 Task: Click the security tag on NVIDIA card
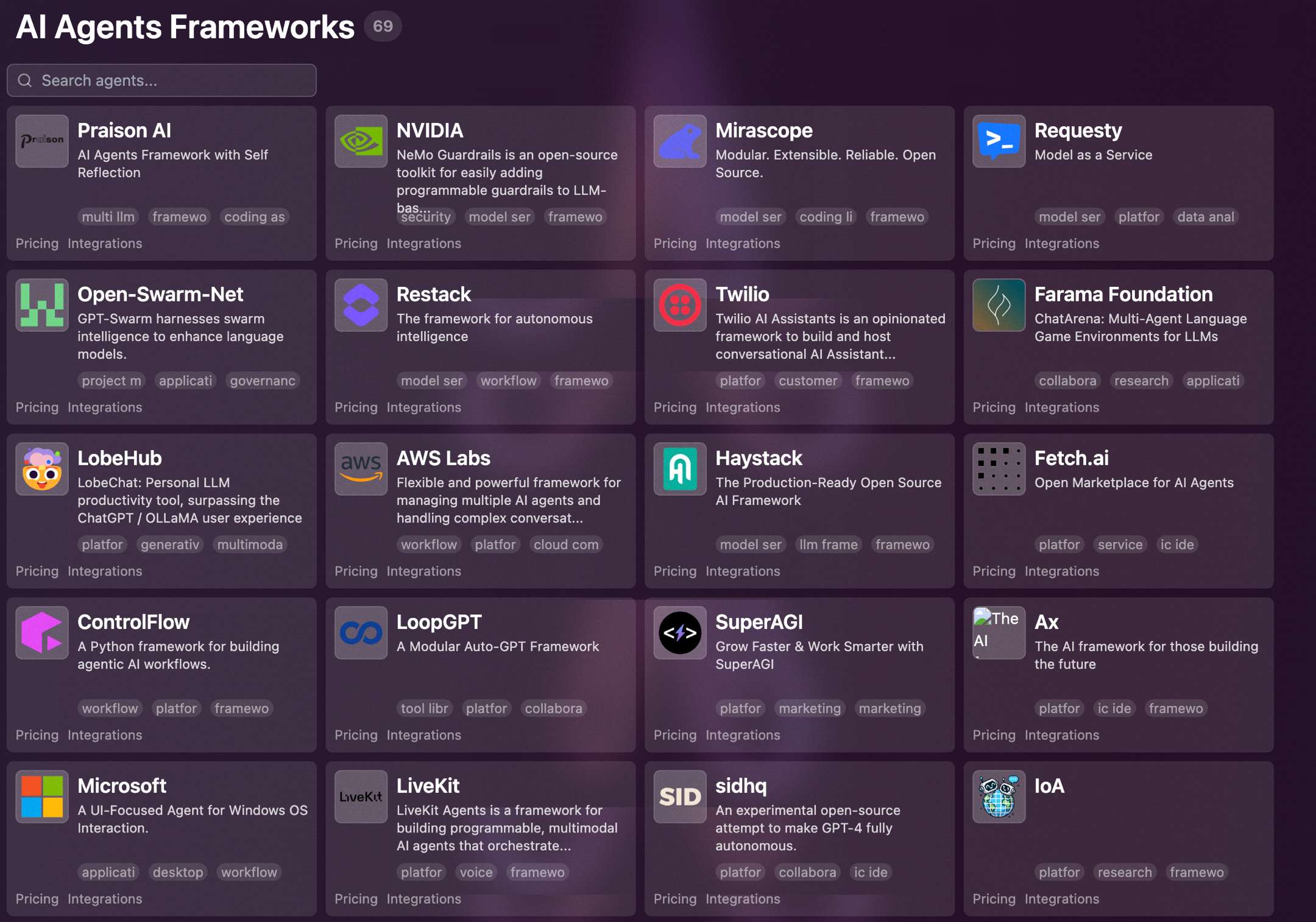pyautogui.click(x=426, y=217)
